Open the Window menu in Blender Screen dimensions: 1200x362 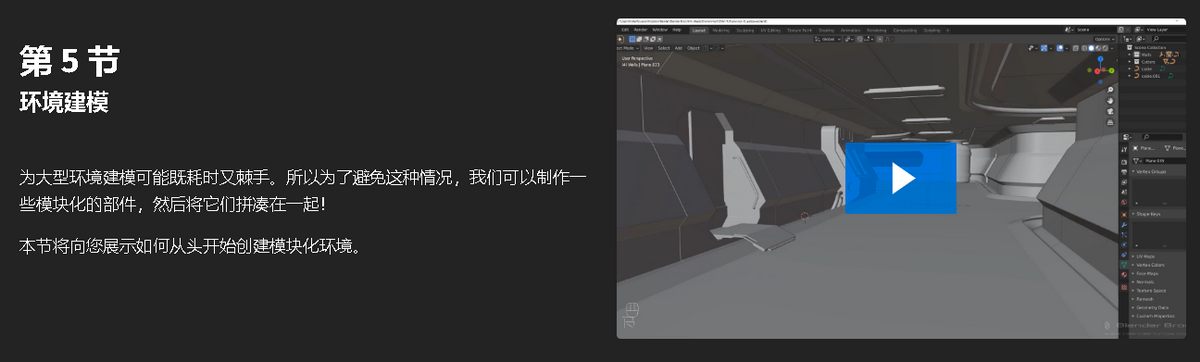660,30
